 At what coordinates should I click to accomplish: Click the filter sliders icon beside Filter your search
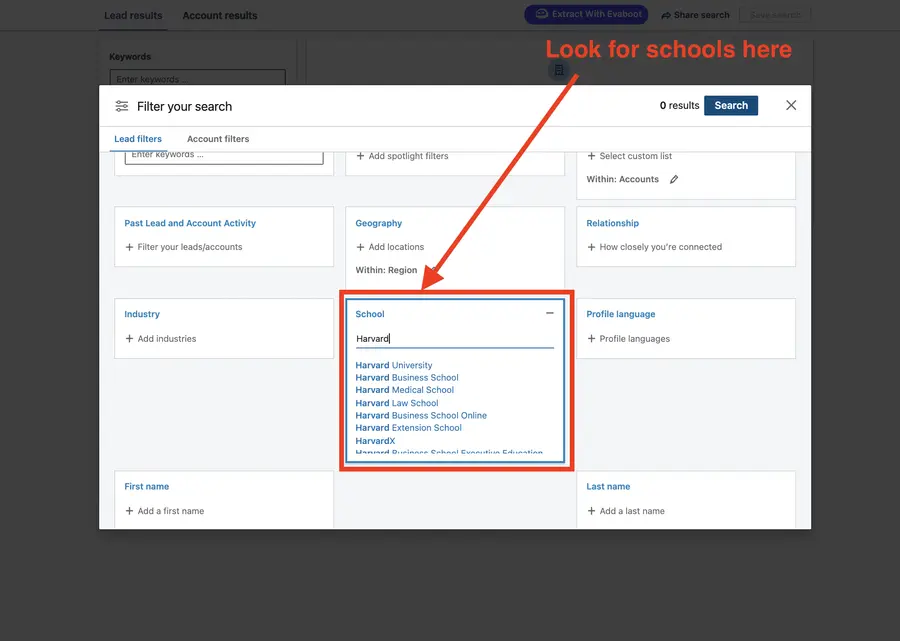tap(122, 106)
